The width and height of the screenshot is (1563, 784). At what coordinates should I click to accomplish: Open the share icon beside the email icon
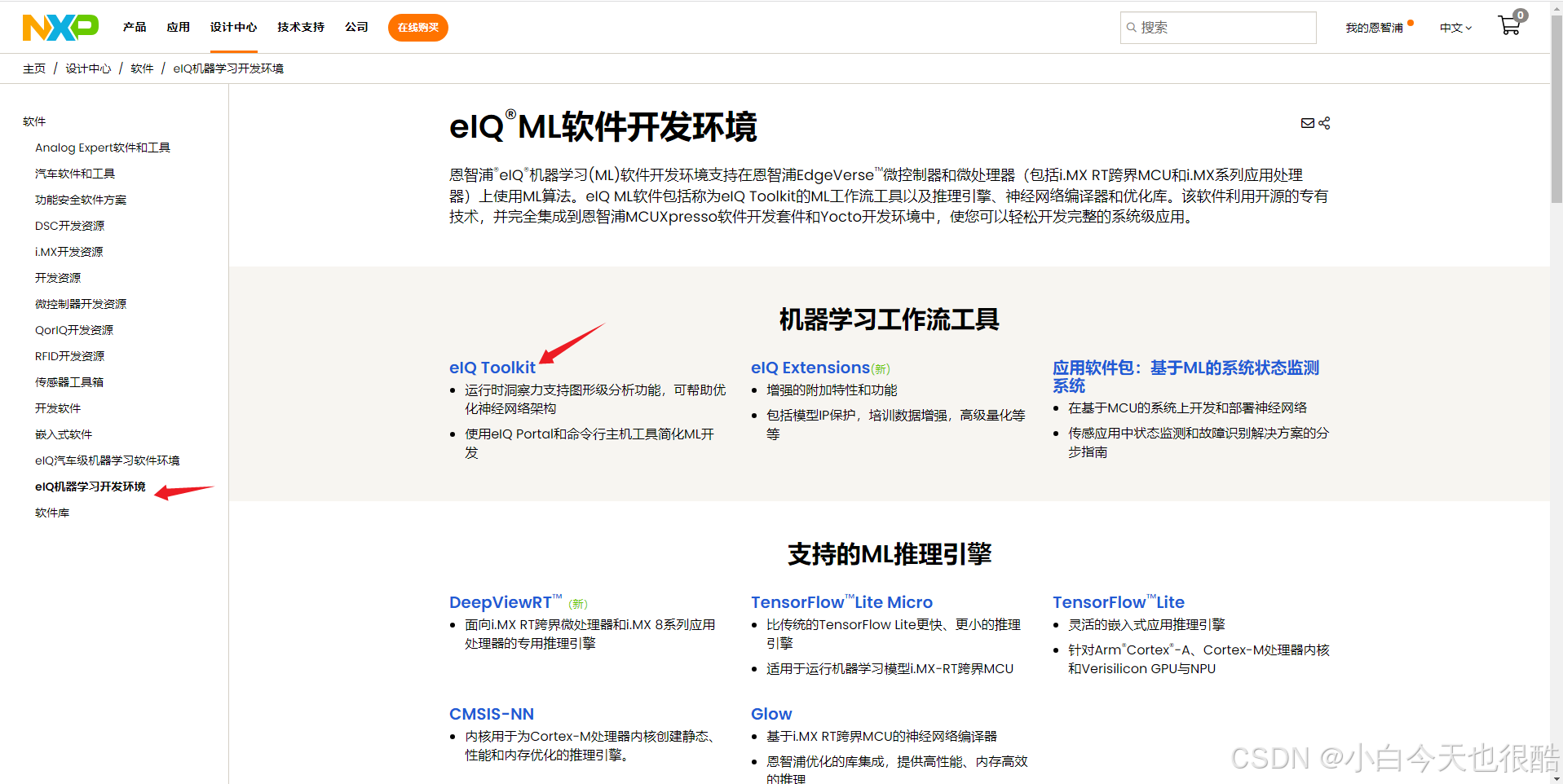point(1324,123)
